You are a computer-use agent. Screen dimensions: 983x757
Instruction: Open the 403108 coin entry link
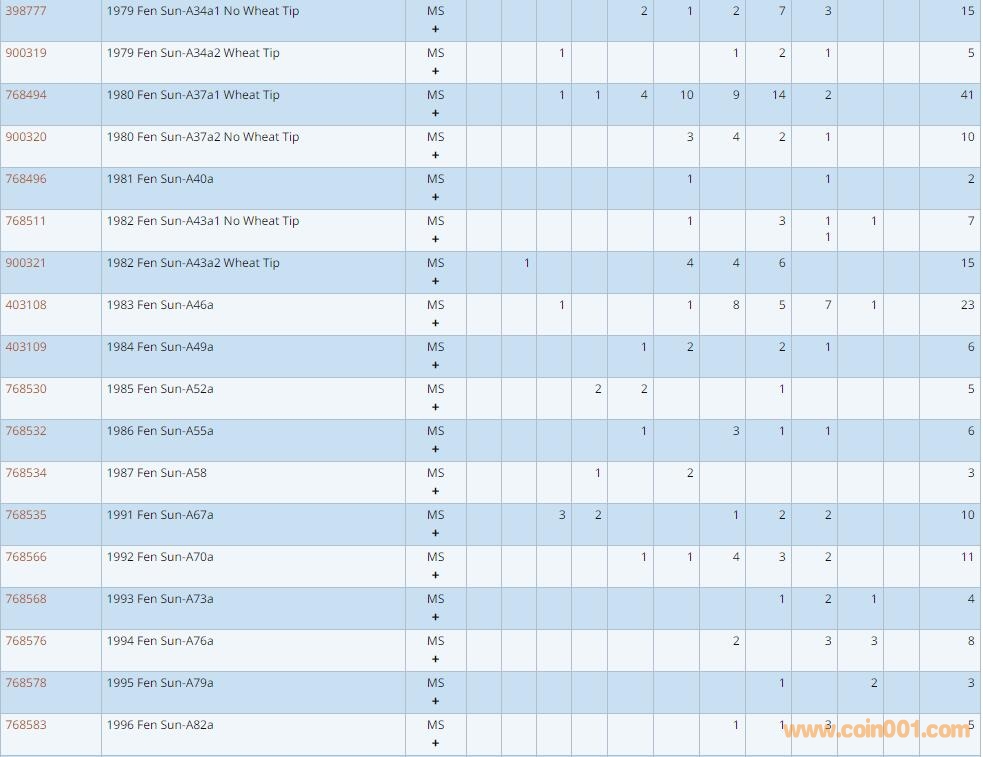pos(26,305)
